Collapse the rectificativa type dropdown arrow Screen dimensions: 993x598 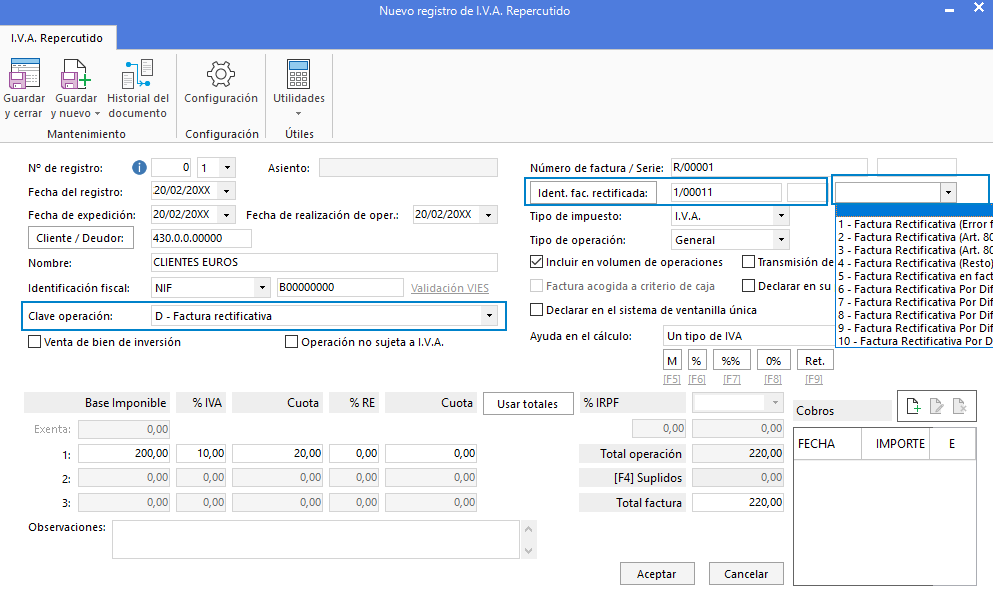pyautogui.click(x=948, y=192)
